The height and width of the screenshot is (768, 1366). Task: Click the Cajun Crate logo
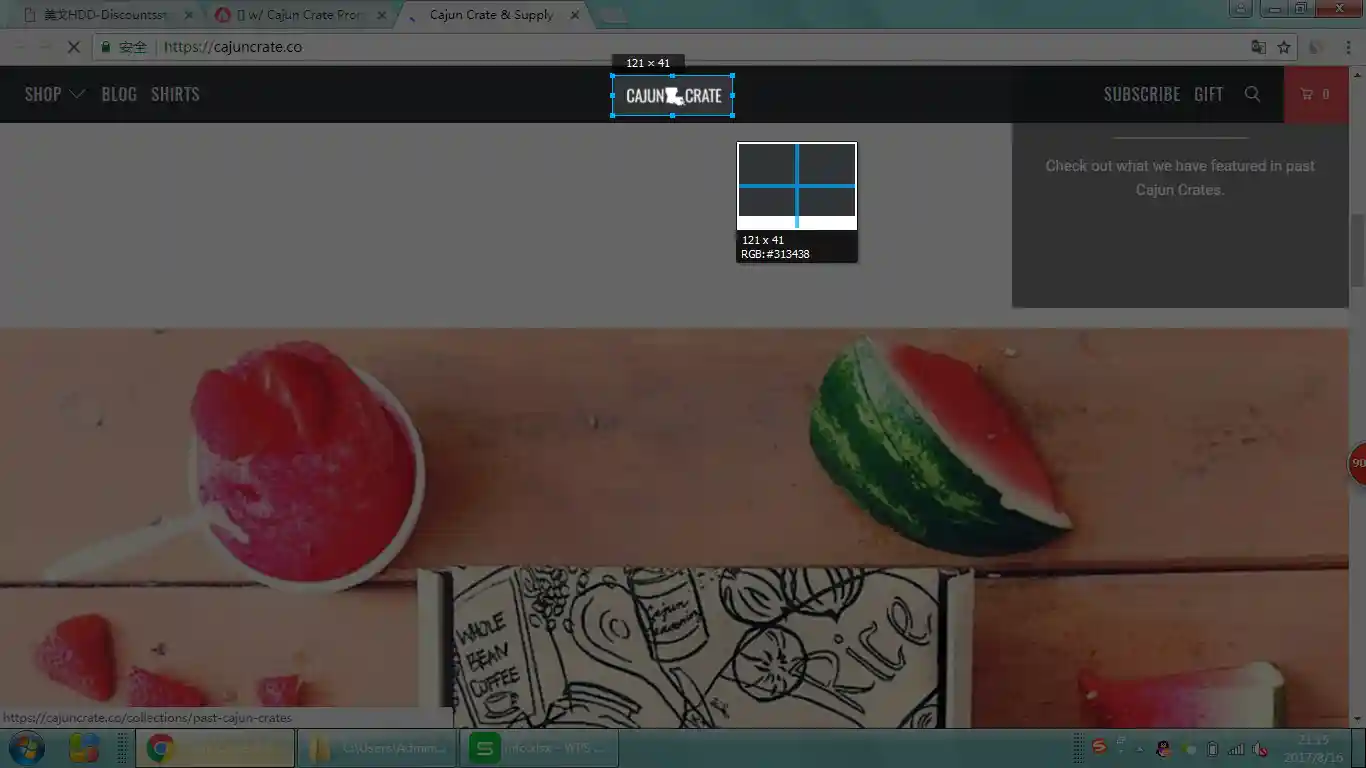pos(672,96)
